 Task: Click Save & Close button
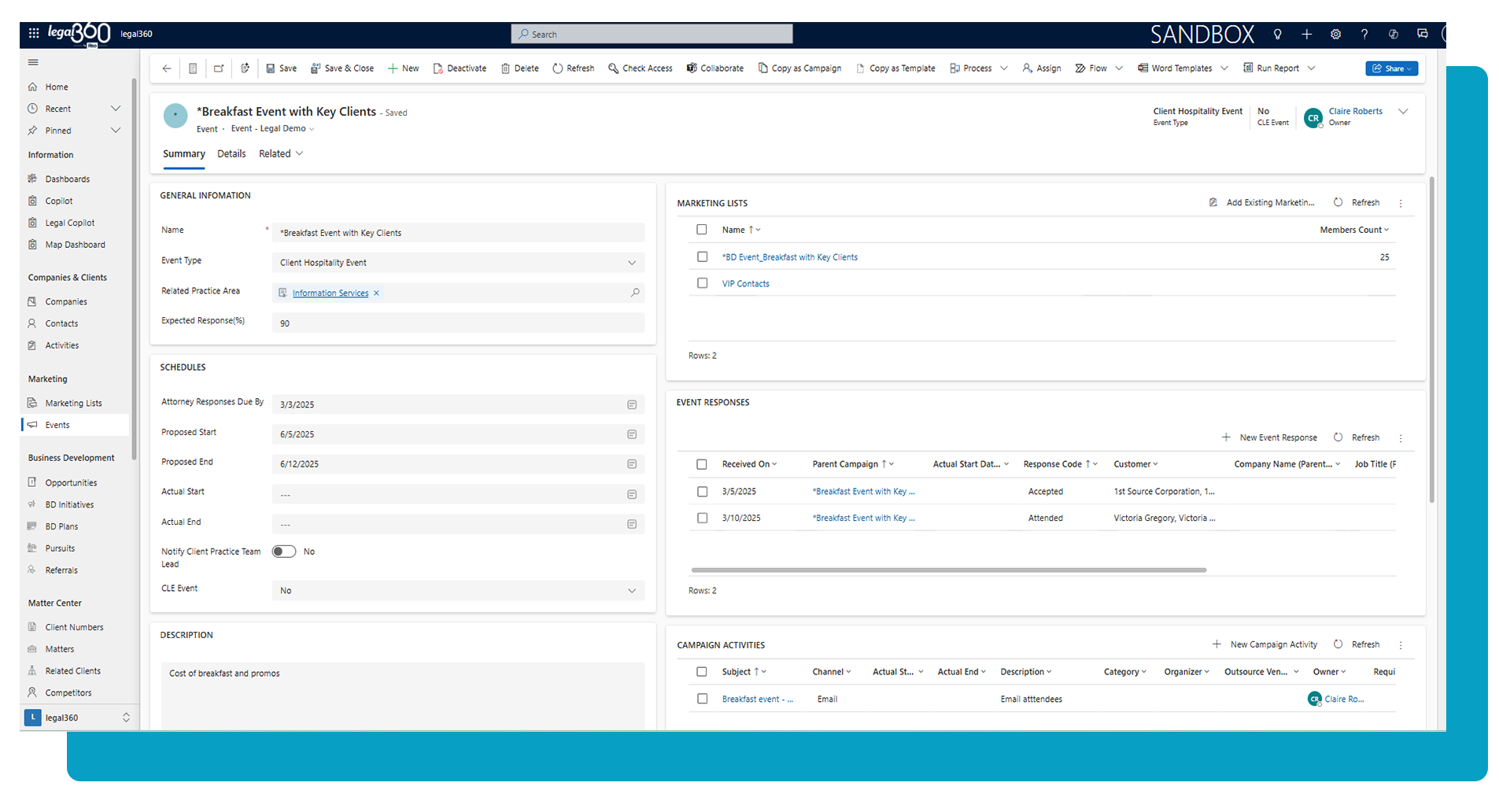[x=342, y=68]
